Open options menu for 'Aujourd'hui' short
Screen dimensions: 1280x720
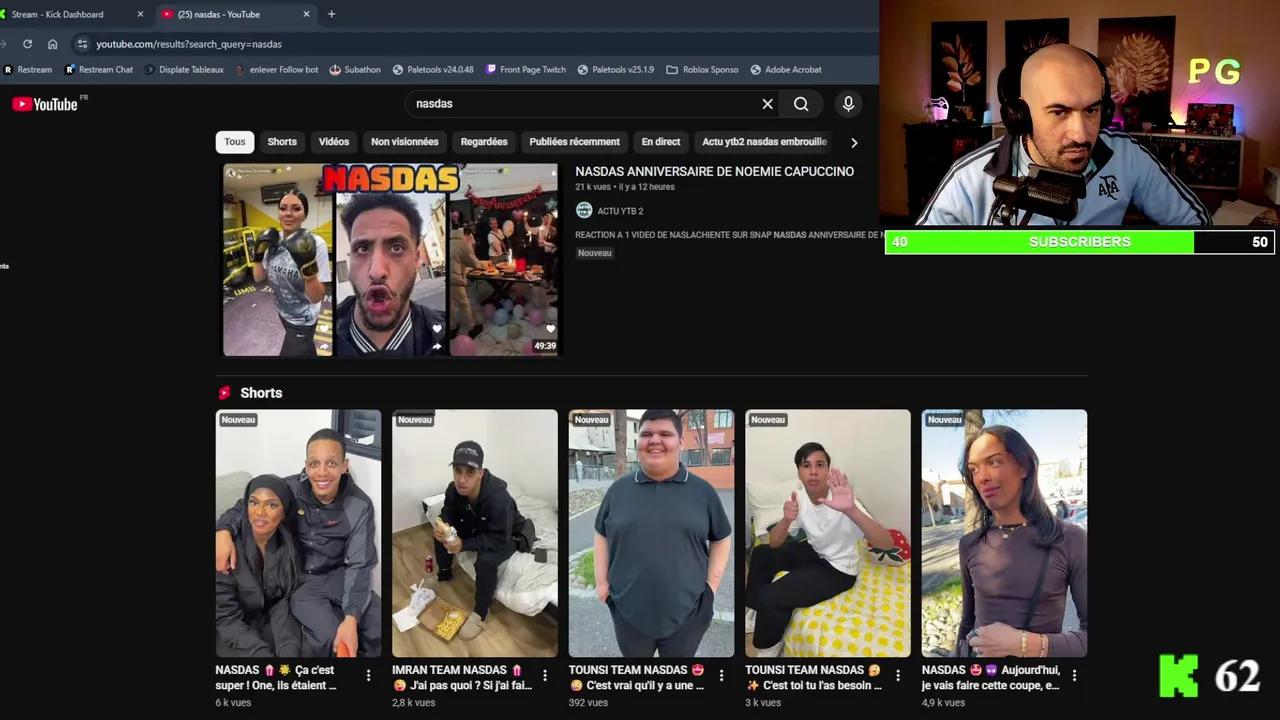[1074, 676]
